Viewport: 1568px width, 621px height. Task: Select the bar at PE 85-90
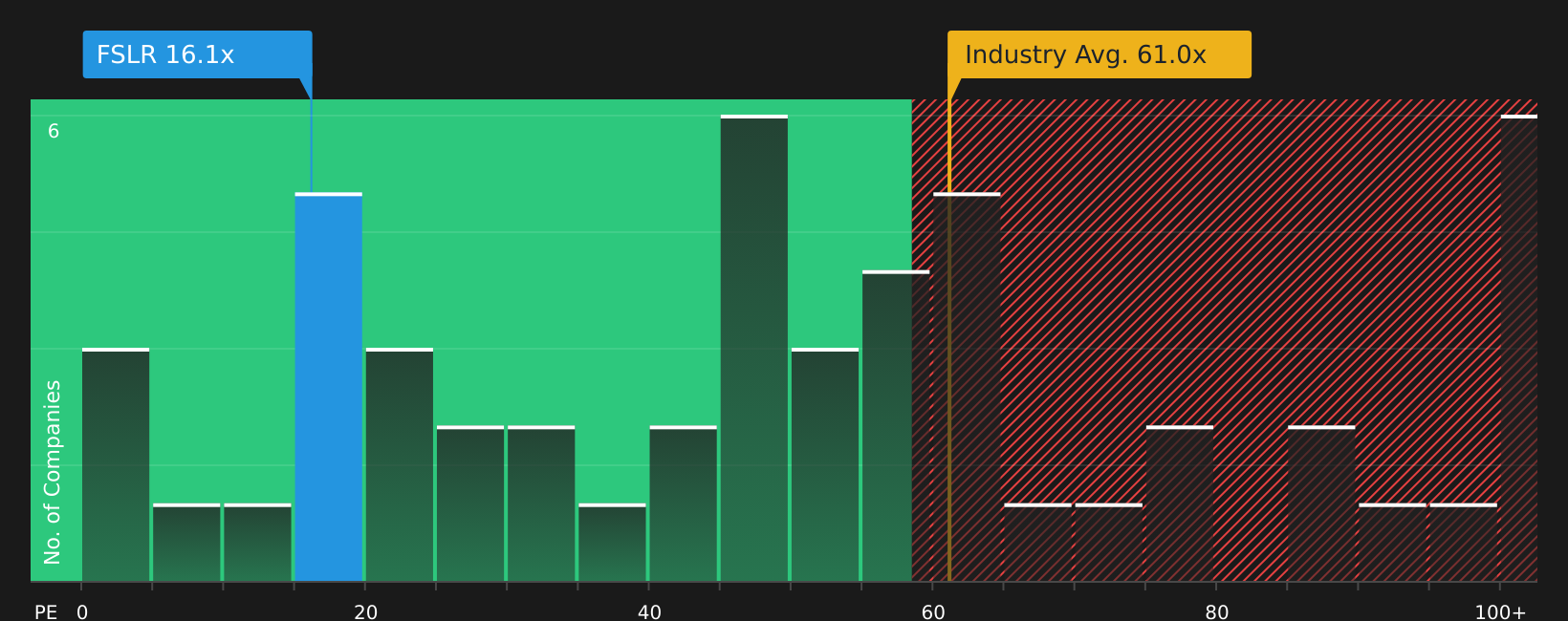1321,503
